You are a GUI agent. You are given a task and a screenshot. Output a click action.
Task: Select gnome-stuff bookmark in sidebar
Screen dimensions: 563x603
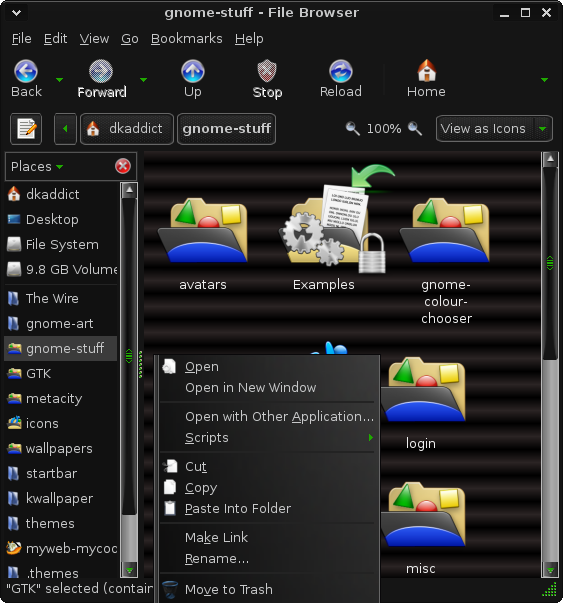pyautogui.click(x=62, y=348)
